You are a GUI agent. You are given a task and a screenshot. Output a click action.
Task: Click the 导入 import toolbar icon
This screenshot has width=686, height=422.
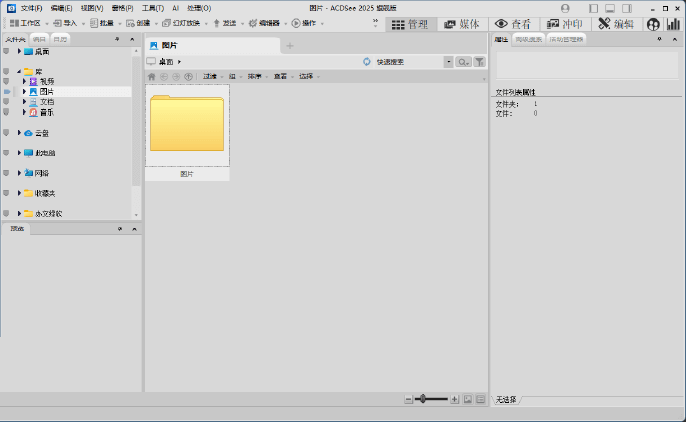click(x=57, y=23)
